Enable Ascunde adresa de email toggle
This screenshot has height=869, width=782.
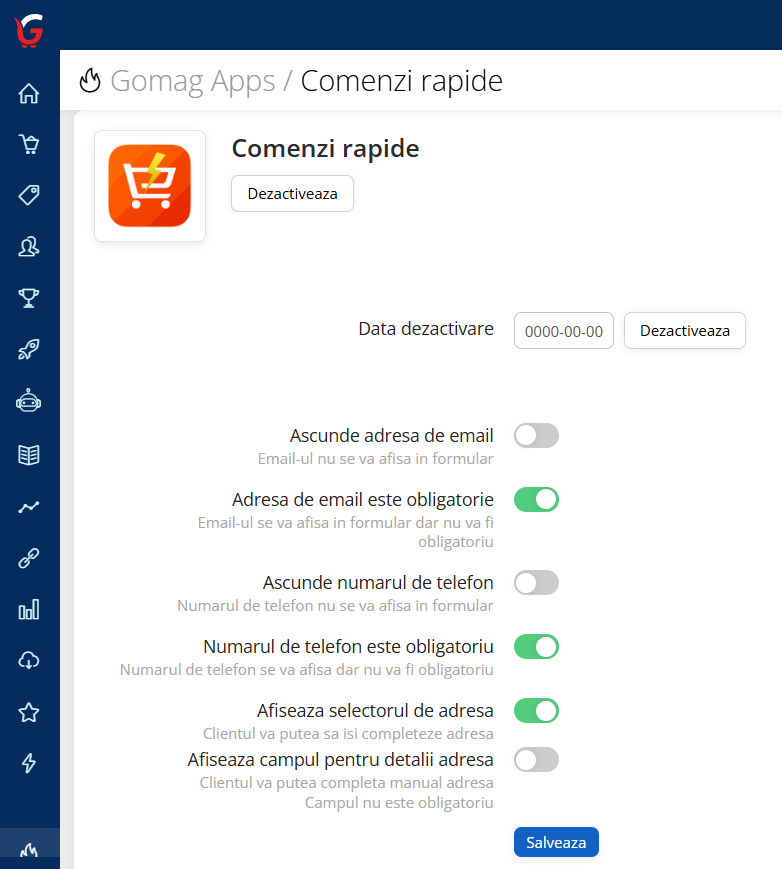[536, 436]
